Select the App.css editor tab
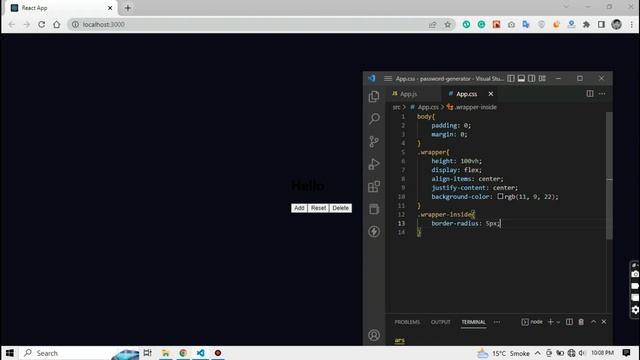This screenshot has width=640, height=360. tap(467, 94)
